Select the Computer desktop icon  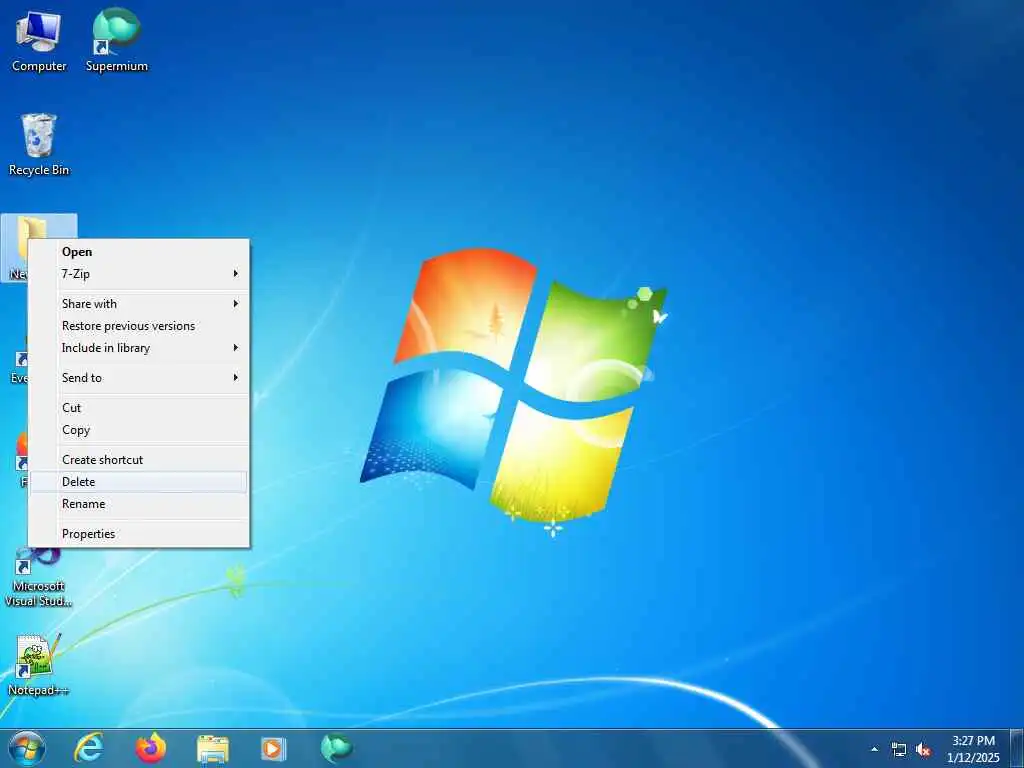pyautogui.click(x=39, y=42)
